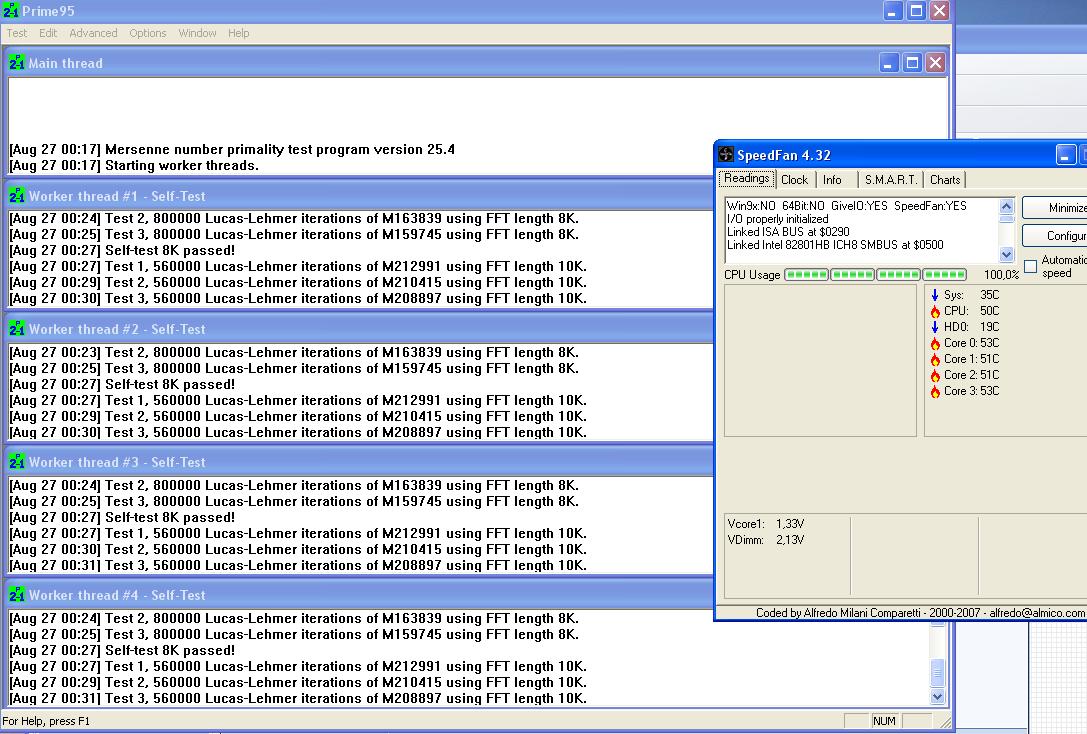The height and width of the screenshot is (734, 1087).
Task: Maximize the Main thread child window
Action: (912, 63)
